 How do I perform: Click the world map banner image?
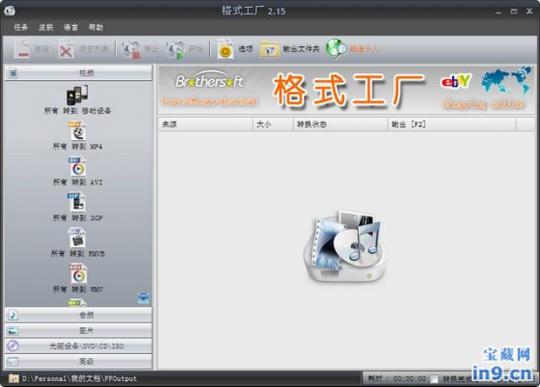[x=506, y=81]
